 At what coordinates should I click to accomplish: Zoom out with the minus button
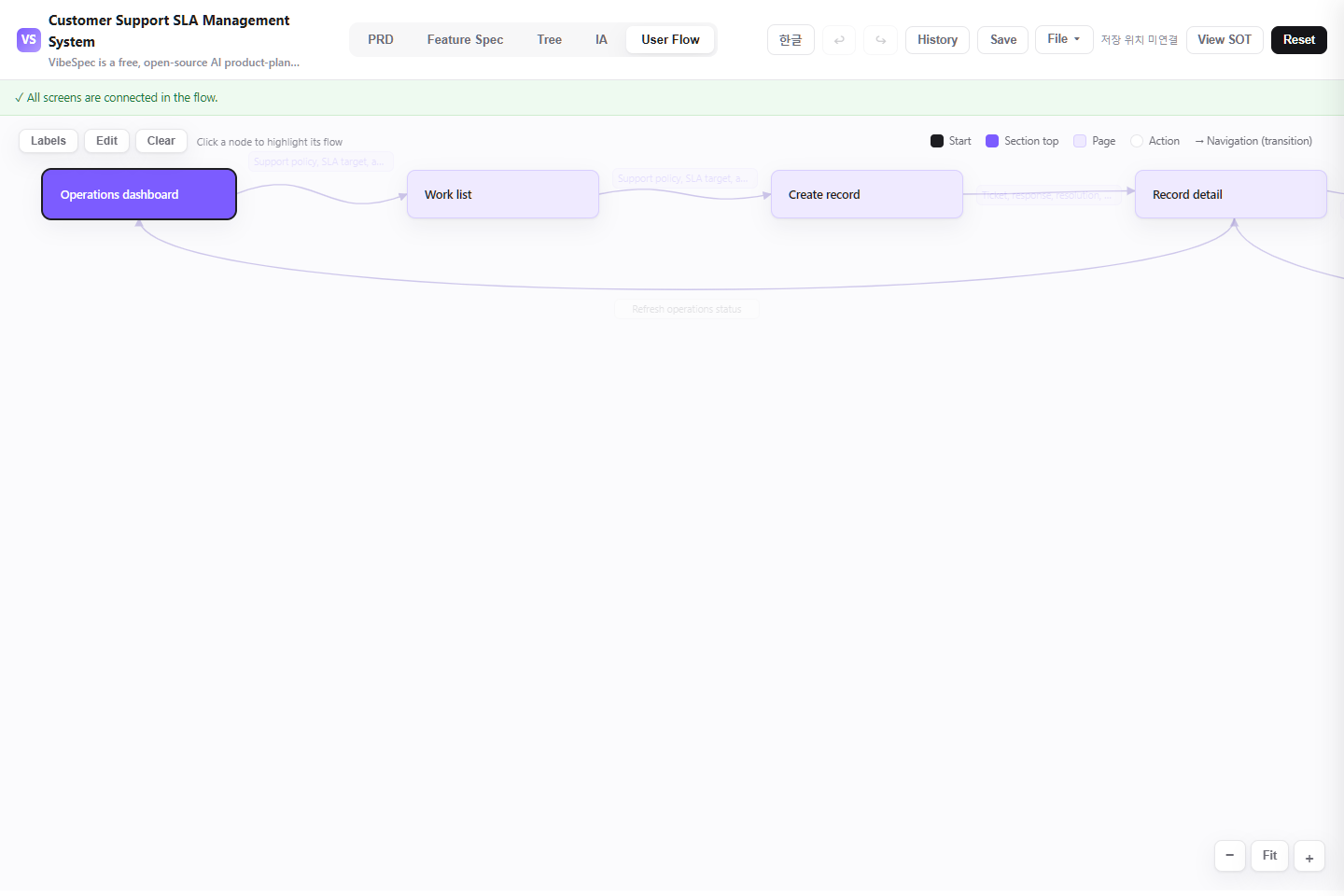(1230, 856)
